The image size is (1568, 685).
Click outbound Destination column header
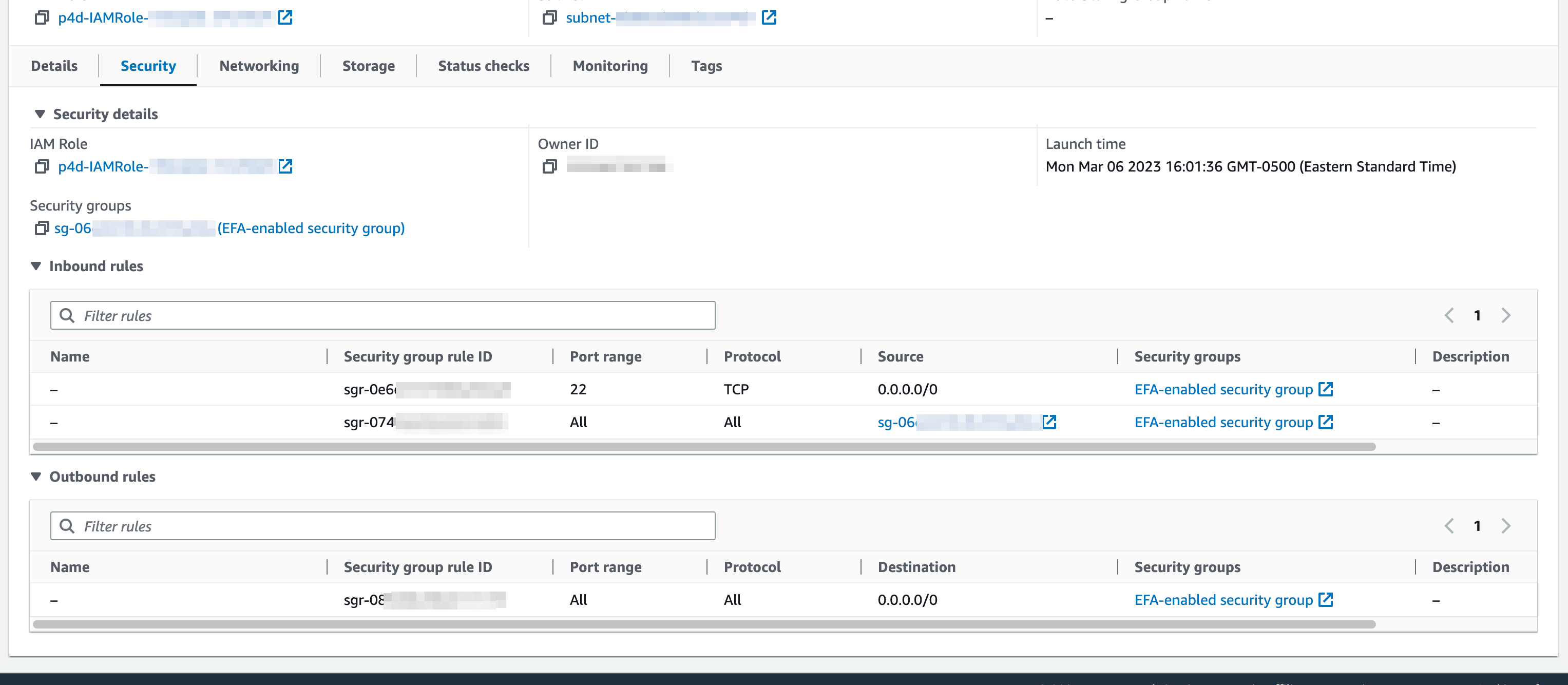click(916, 567)
